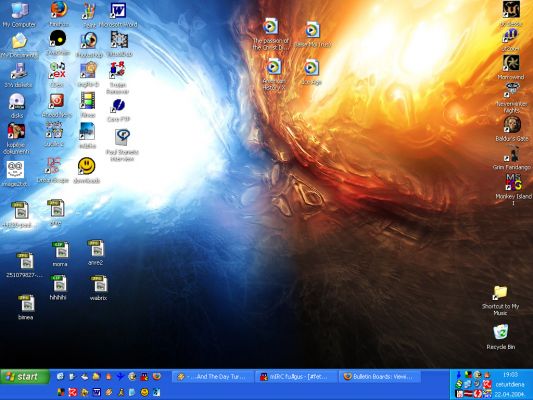Viewport: 533px width, 400px height.
Task: Open the image file named anre2
Action: point(96,248)
